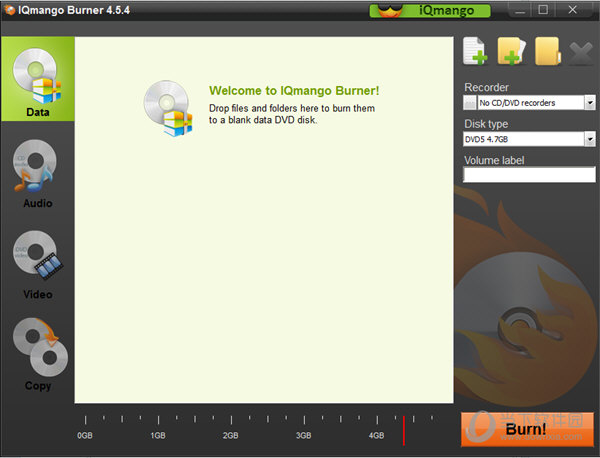Close the IQmango Burner window

tap(572, 10)
